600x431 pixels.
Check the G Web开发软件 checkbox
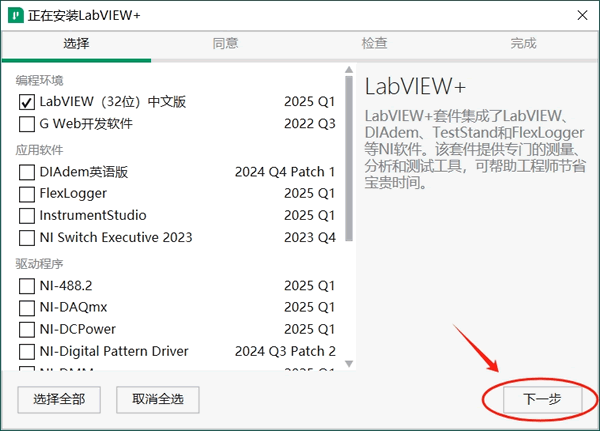[x=27, y=124]
